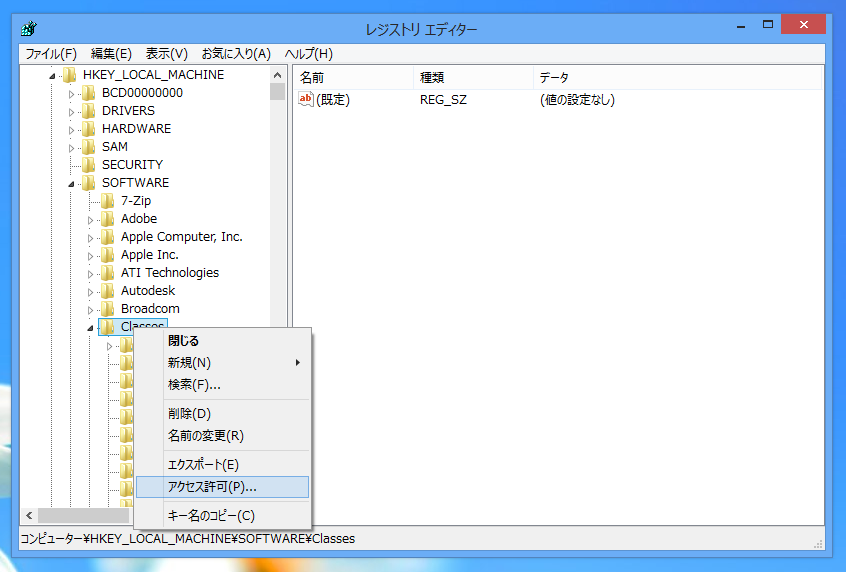Click the HARDWARE folder icon
This screenshot has height=572, width=846.
coord(88,129)
